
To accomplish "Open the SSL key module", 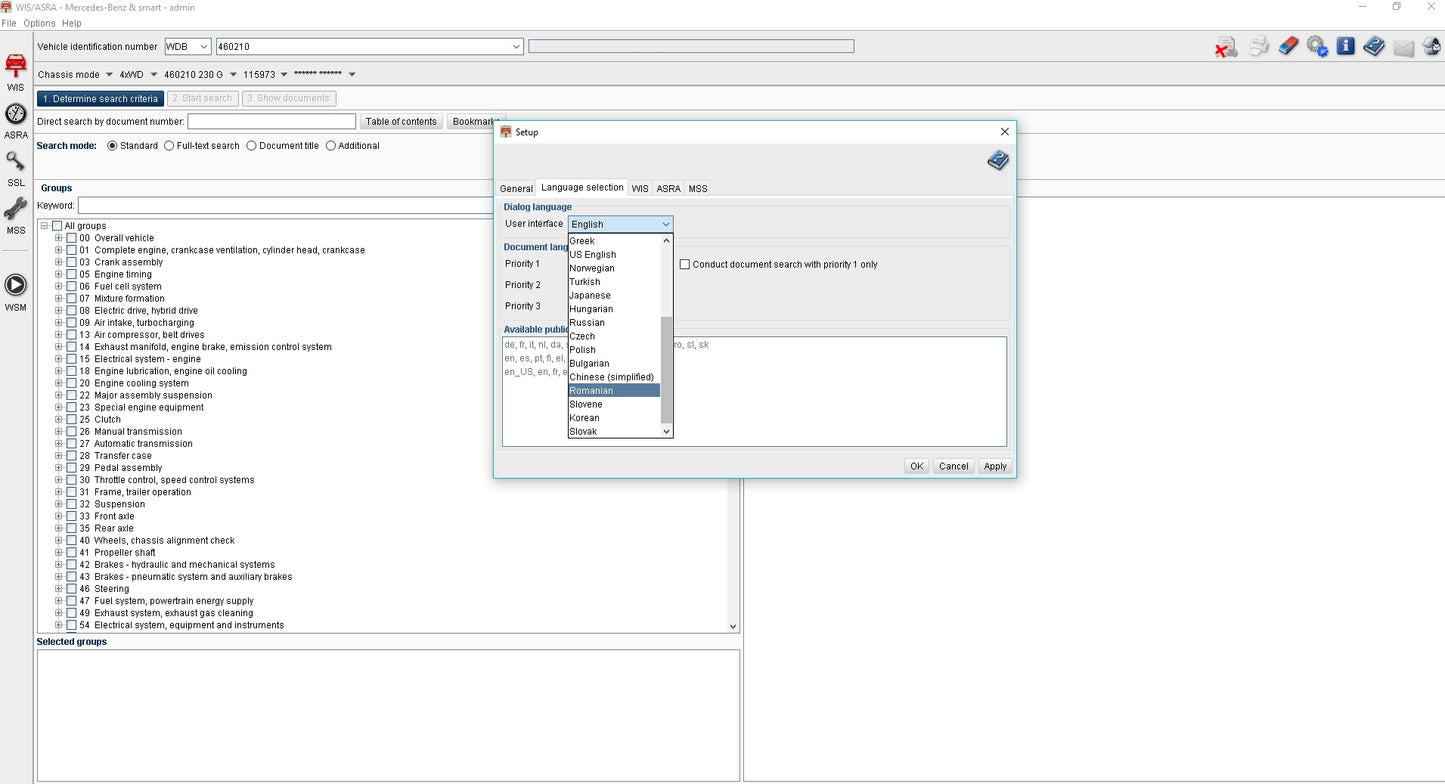I will coord(15,162).
